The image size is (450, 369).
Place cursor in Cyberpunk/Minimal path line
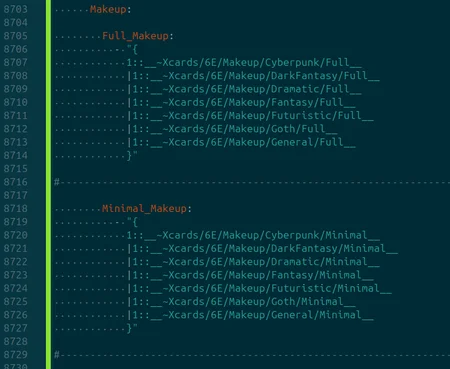click(x=253, y=235)
